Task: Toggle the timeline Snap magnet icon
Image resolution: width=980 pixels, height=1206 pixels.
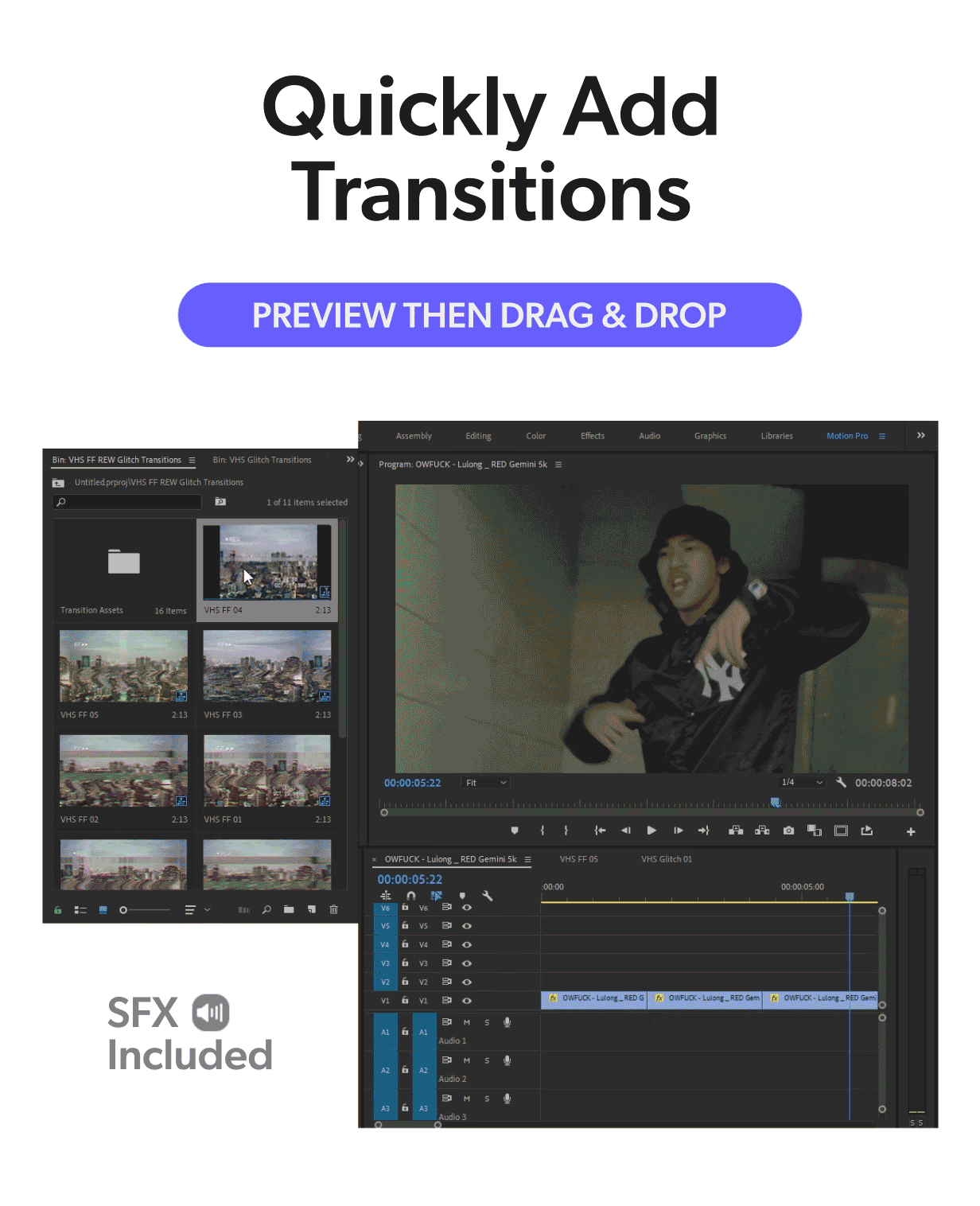Action: coord(411,896)
